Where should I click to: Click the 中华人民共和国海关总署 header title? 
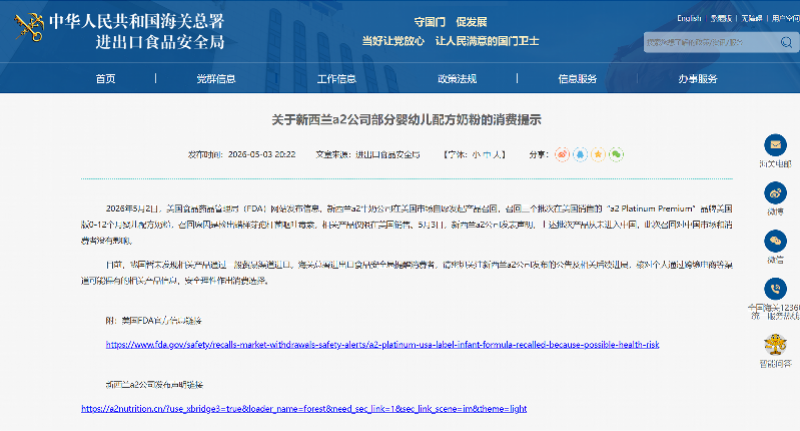[x=137, y=21]
